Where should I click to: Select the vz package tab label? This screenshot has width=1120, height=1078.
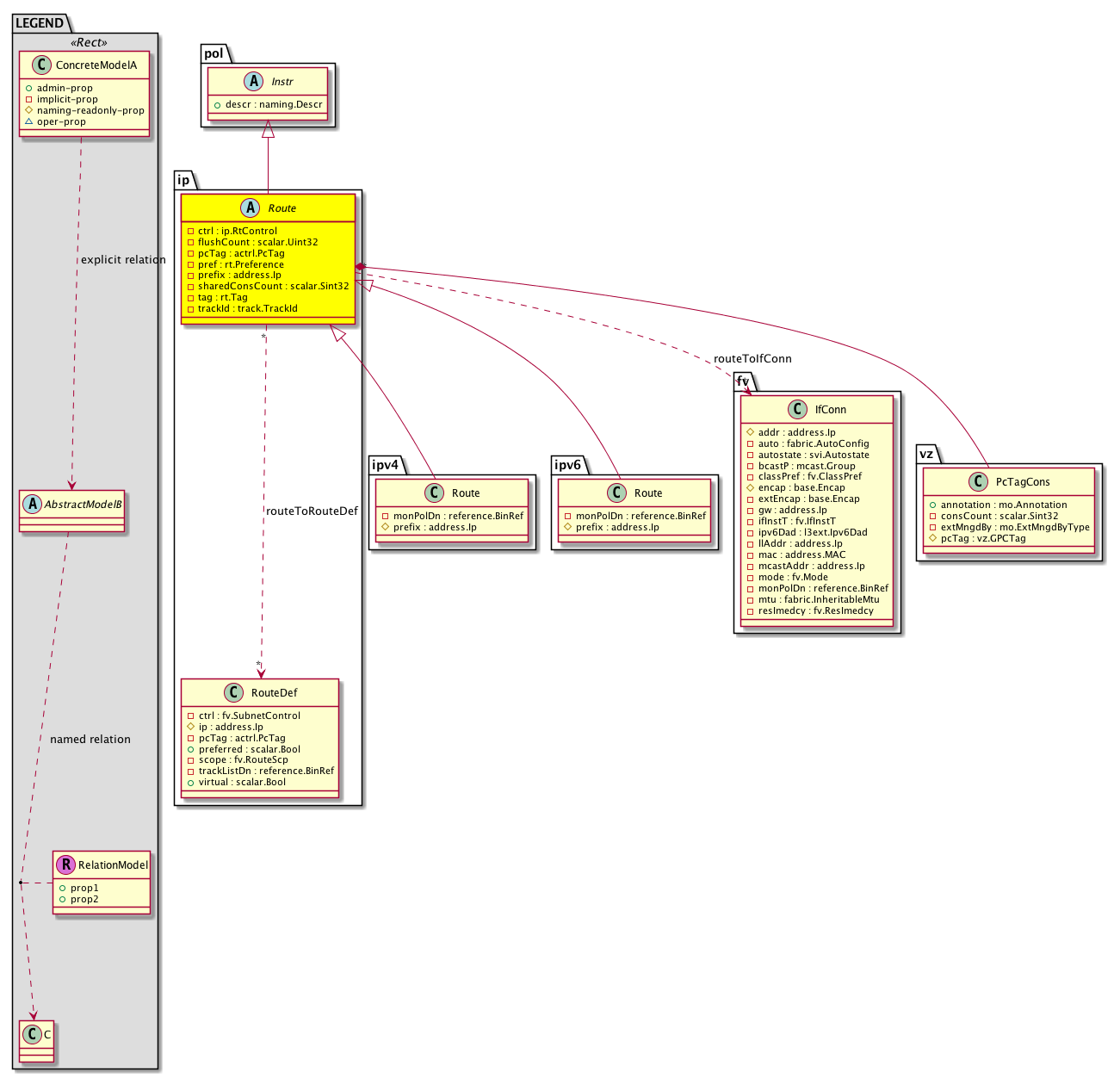[x=926, y=453]
